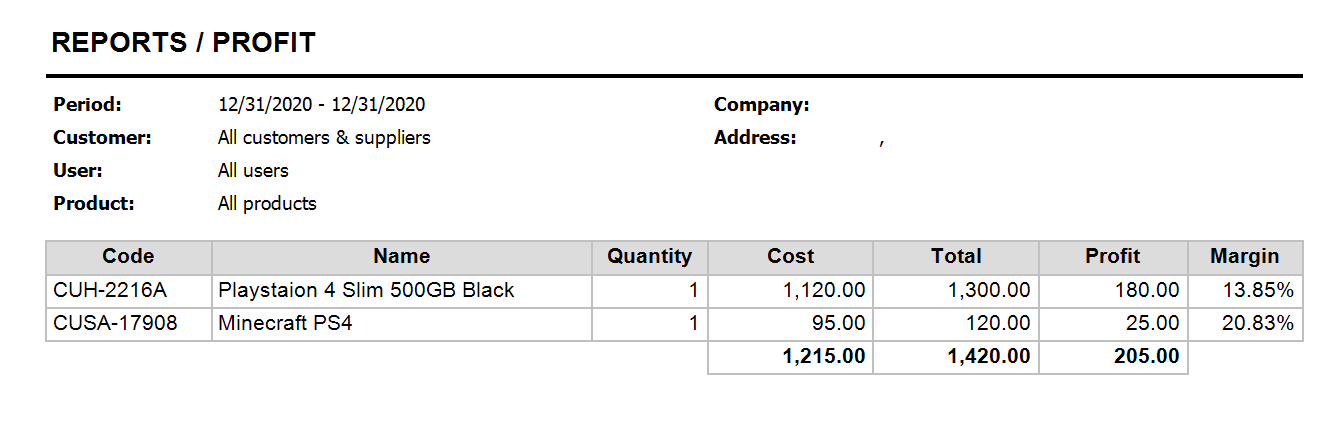Screen dimensions: 1336x421
Task: Click the Code column header
Action: [x=128, y=257]
